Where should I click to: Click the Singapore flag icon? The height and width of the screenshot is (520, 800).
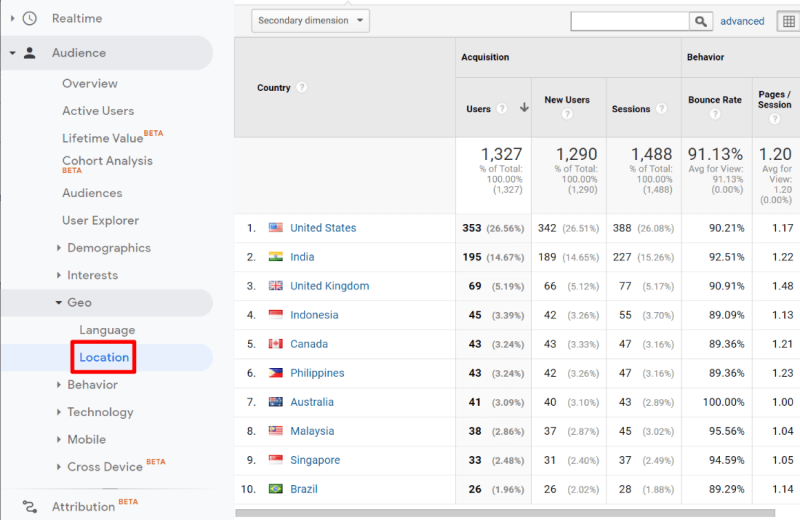click(x=276, y=460)
